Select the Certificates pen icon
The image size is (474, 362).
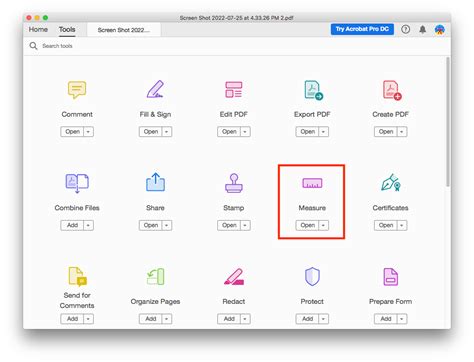tap(391, 182)
